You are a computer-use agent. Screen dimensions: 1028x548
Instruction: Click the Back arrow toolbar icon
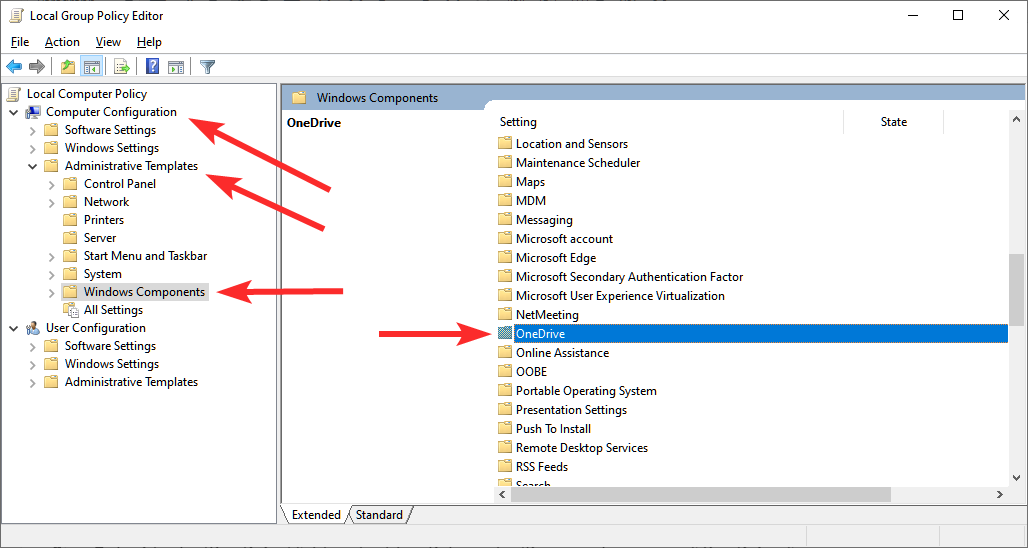pyautogui.click(x=14, y=66)
